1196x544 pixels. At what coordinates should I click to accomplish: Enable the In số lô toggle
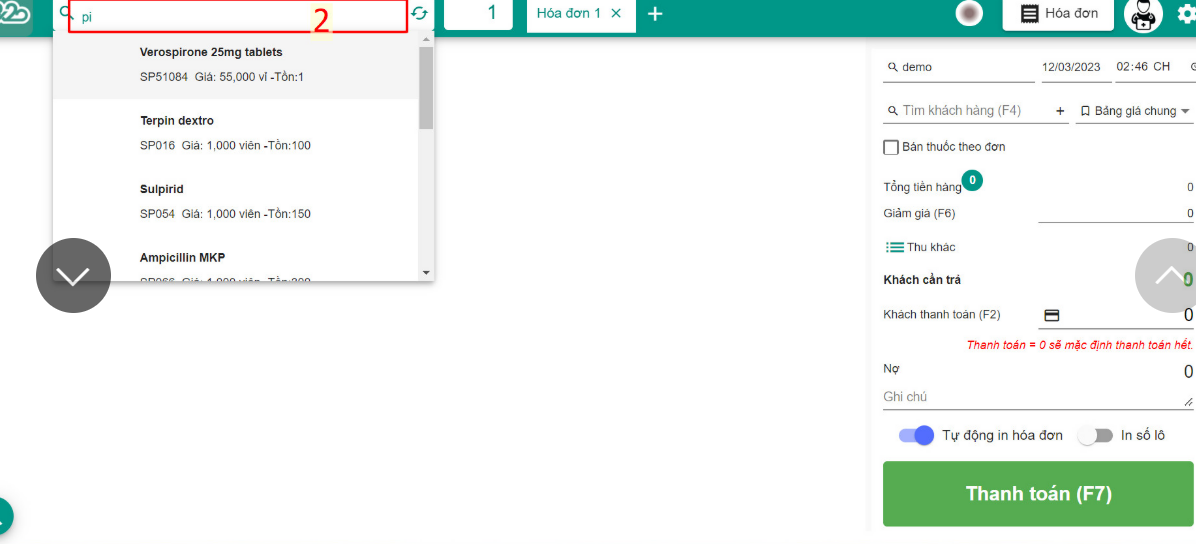coord(1095,435)
